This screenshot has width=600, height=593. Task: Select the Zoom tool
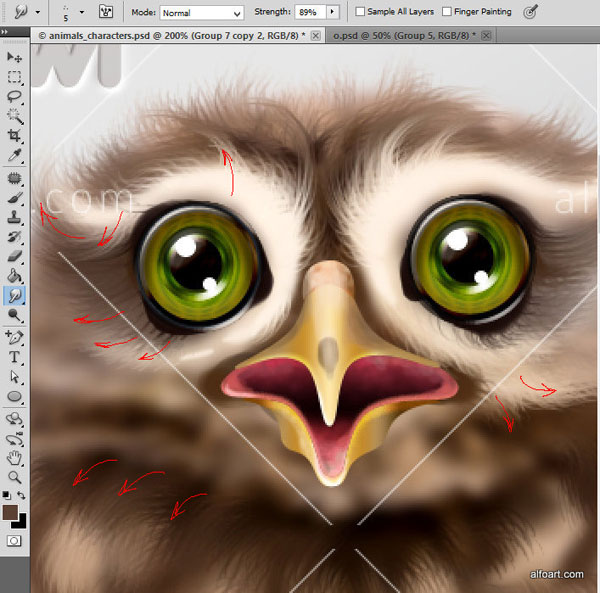tap(15, 477)
